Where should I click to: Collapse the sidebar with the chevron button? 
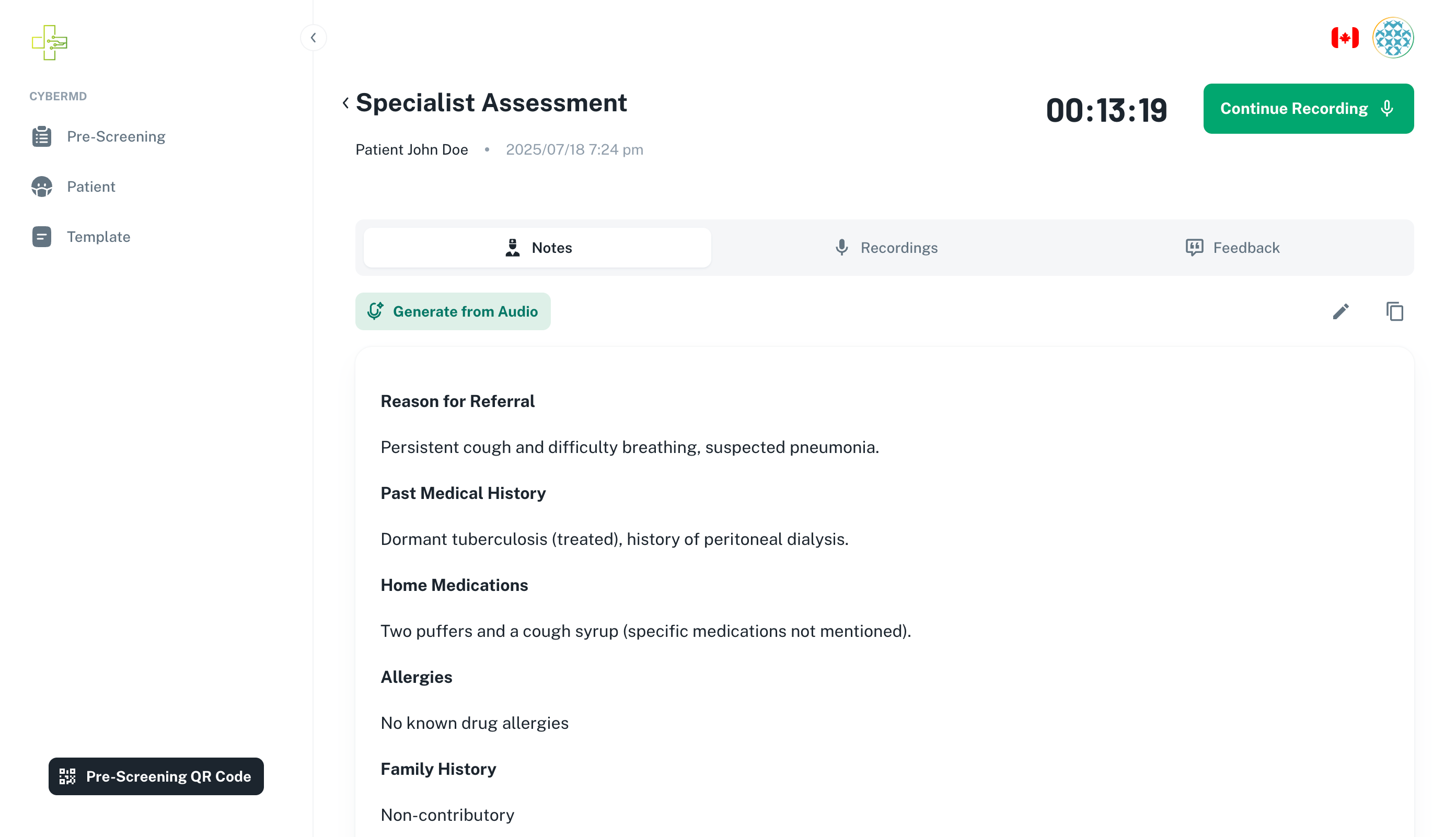coord(314,38)
